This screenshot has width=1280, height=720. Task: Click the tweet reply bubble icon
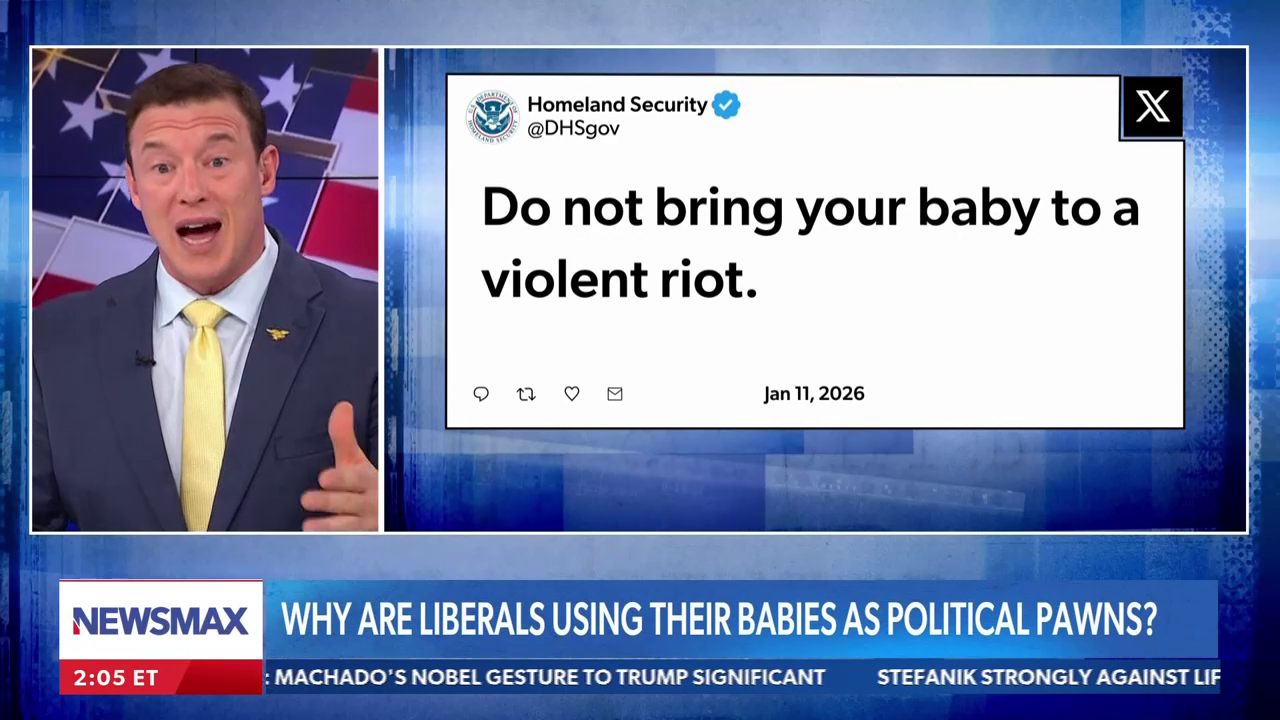[x=481, y=394]
